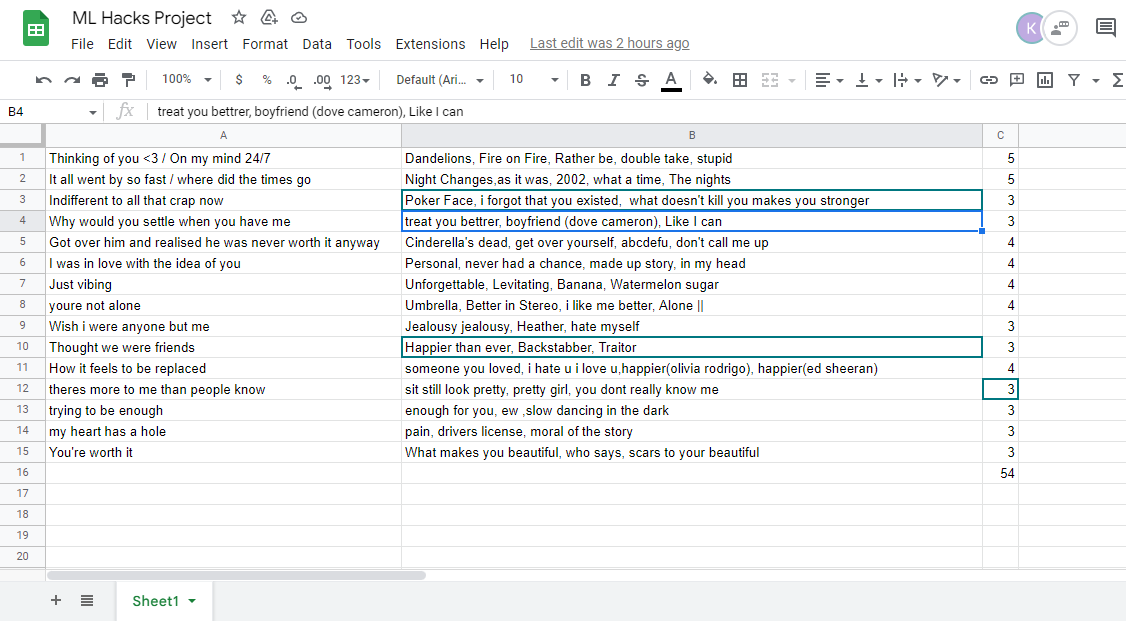The width and height of the screenshot is (1126, 621).
Task: Open zoom level 100% dropdown
Action: 186,79
